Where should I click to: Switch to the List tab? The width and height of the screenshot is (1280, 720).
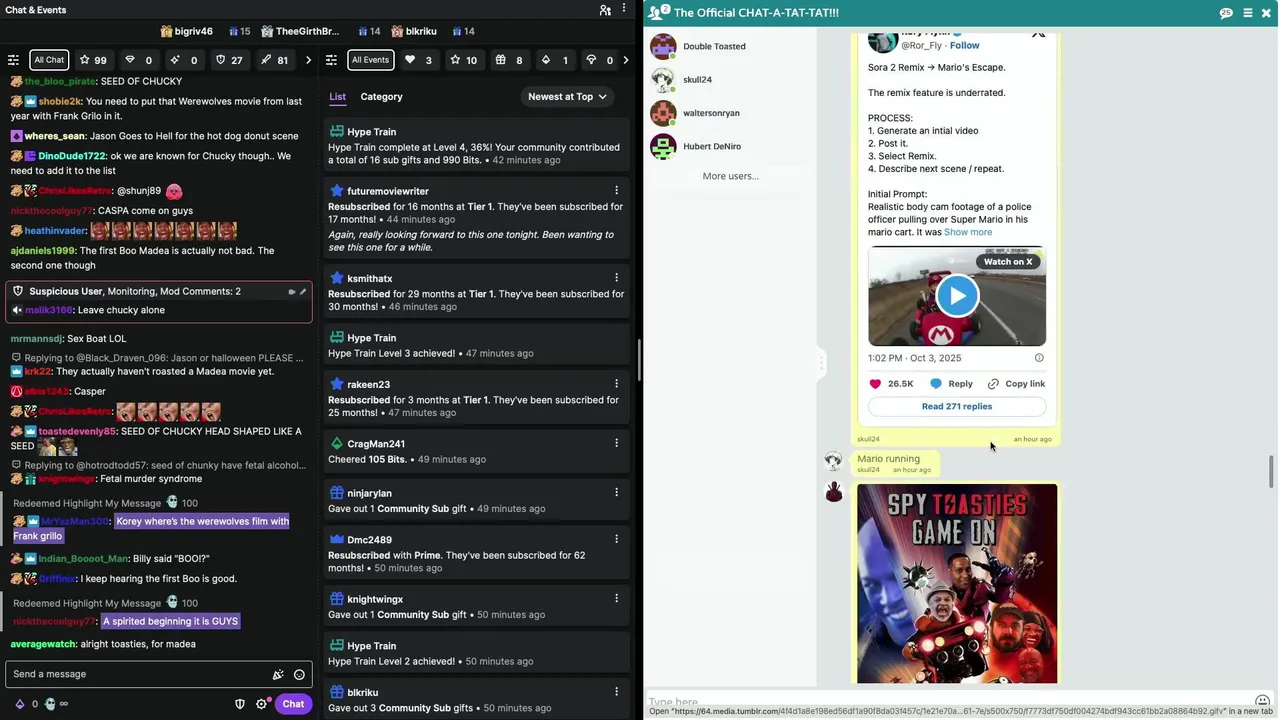point(337,97)
